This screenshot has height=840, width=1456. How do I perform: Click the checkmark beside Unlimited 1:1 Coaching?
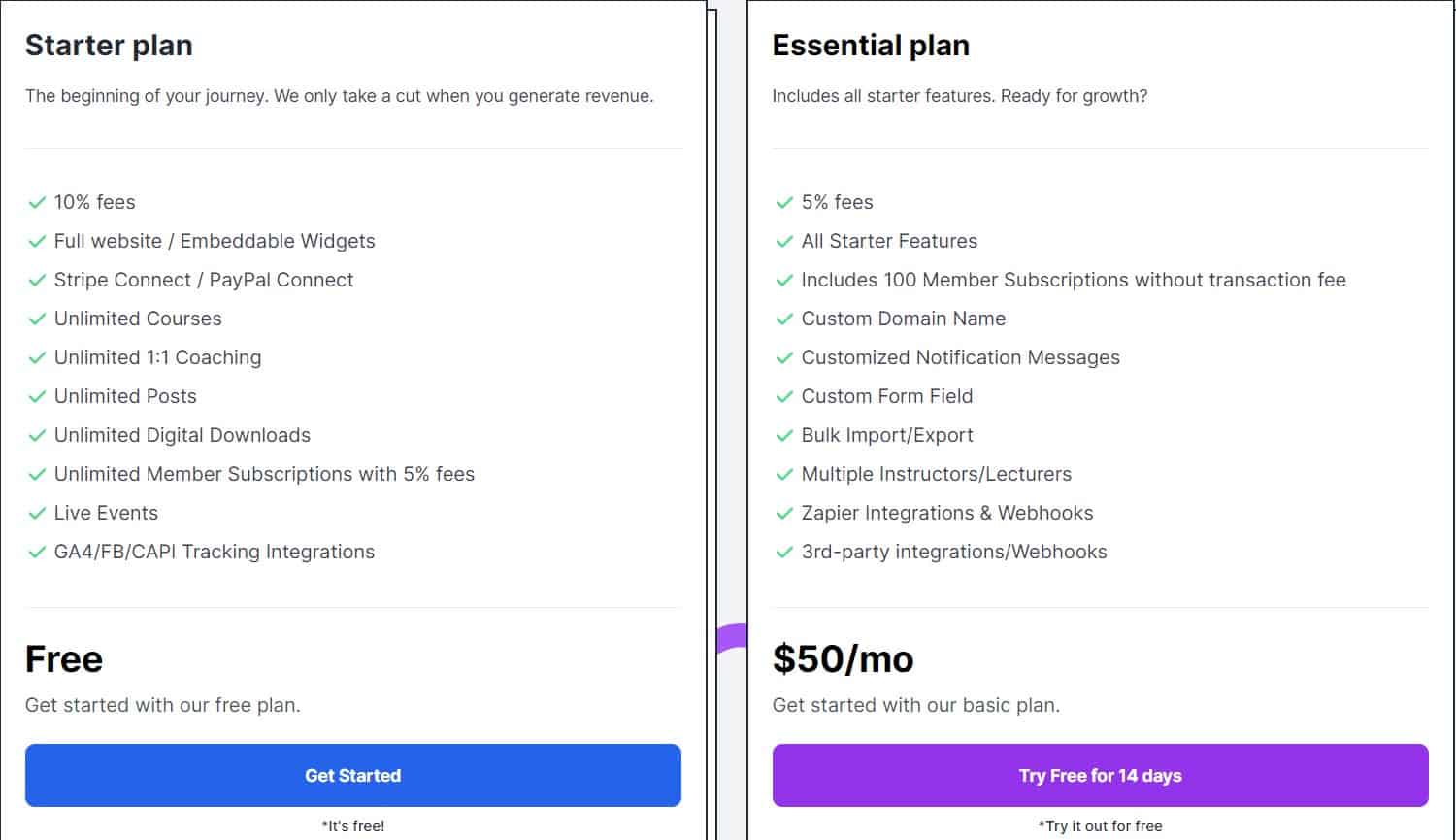point(38,357)
